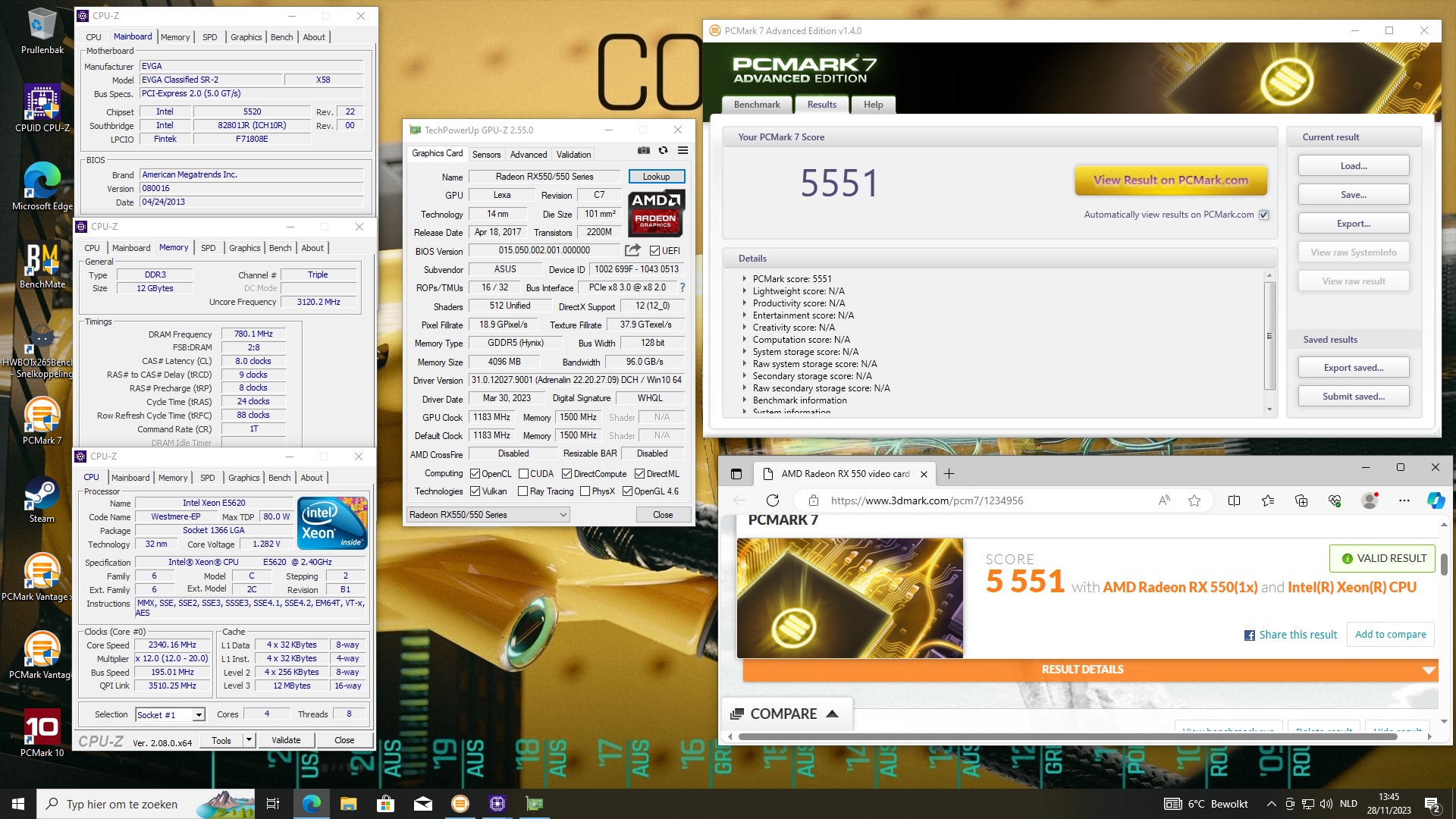
Task: Click the Validate button in CPU-Z
Action: click(x=286, y=740)
